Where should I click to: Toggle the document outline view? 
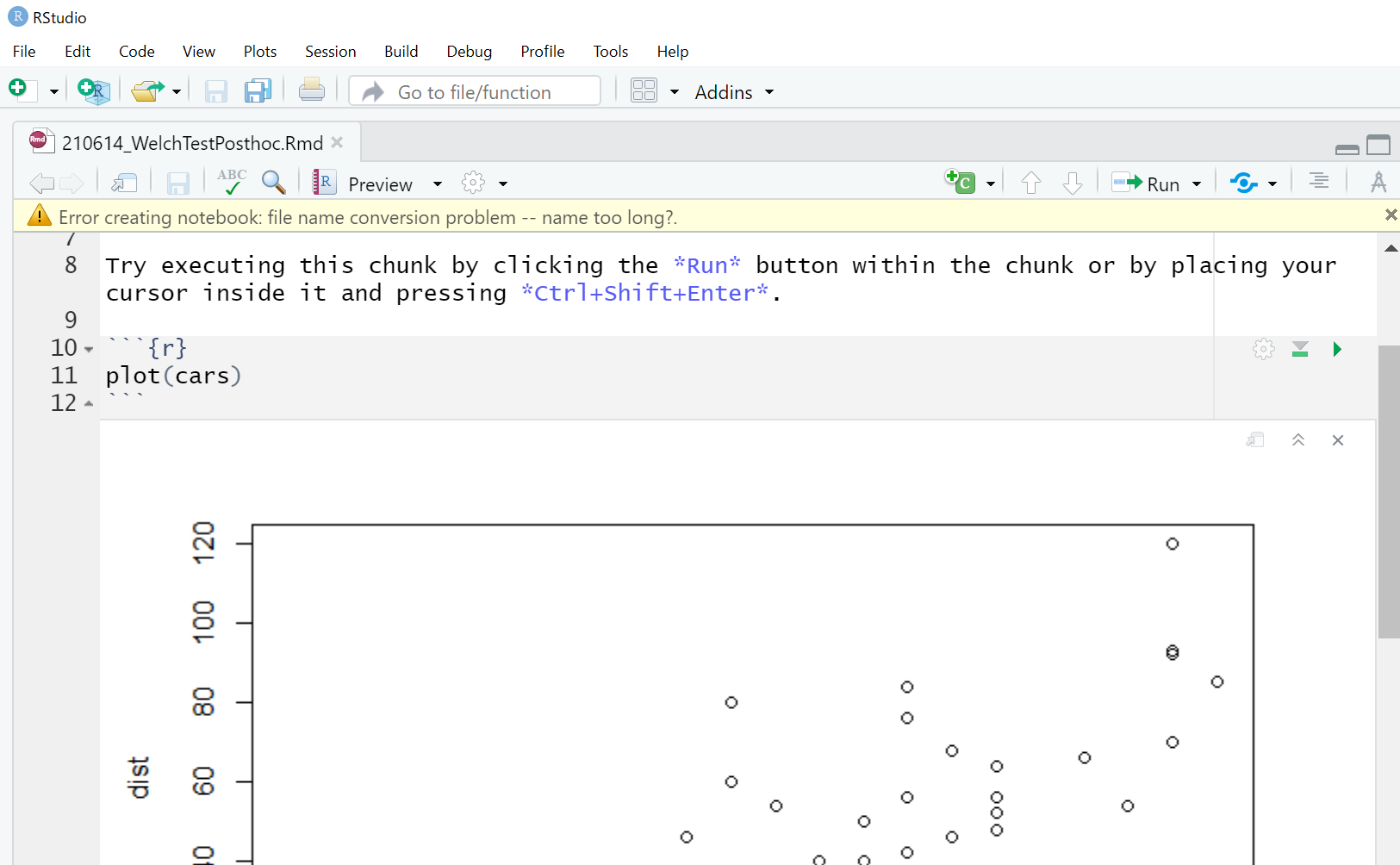click(1318, 181)
